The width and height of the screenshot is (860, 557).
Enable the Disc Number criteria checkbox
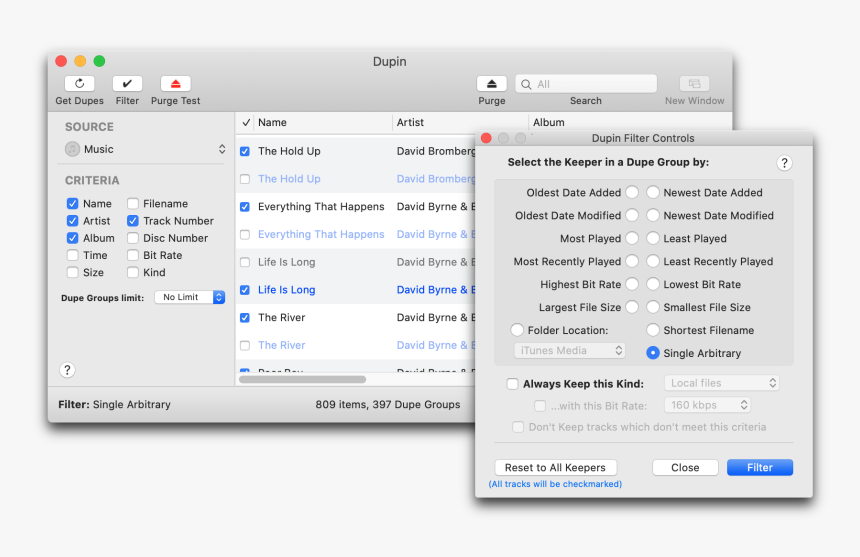tap(133, 238)
